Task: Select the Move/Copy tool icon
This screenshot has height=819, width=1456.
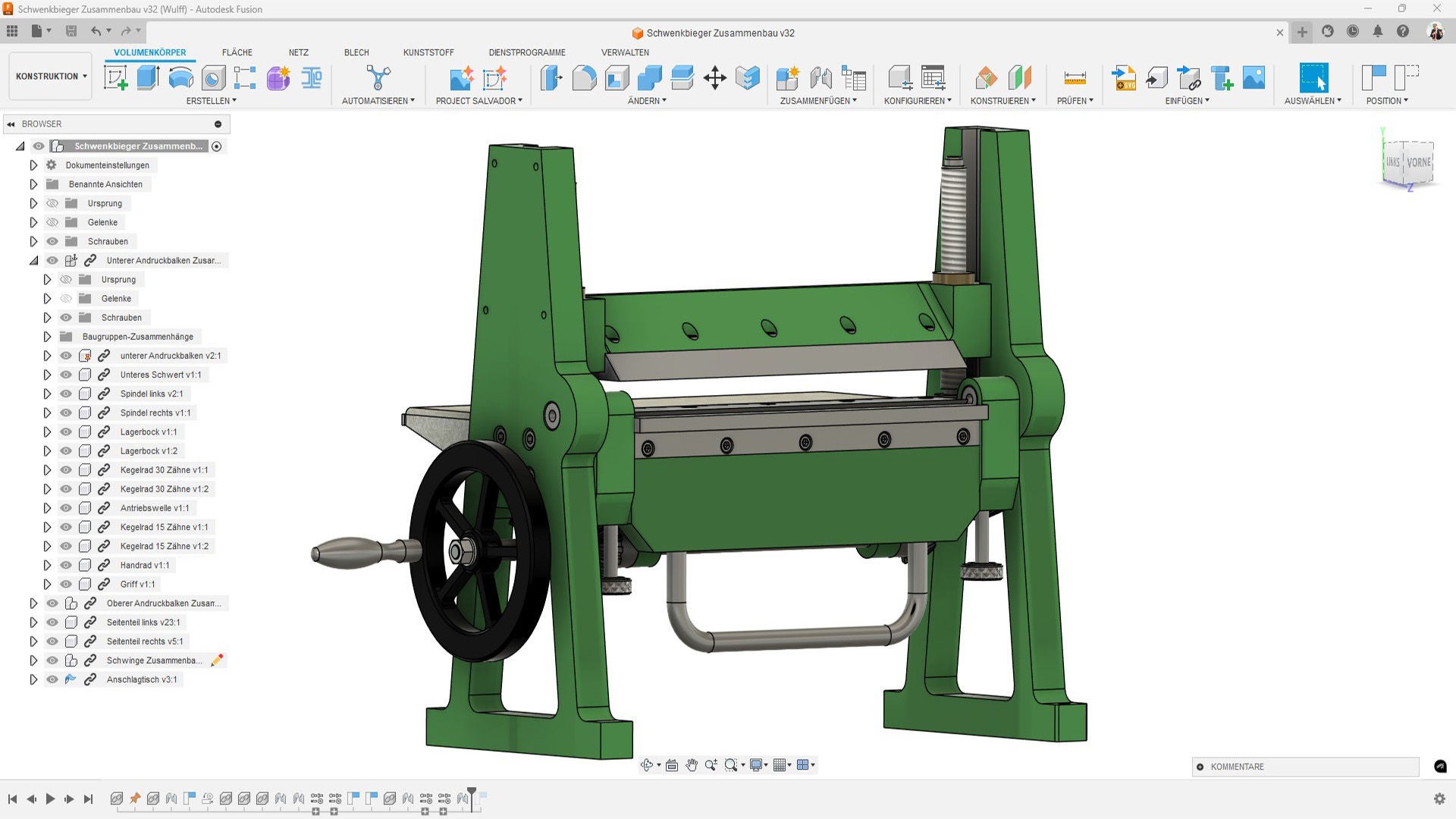Action: [714, 78]
